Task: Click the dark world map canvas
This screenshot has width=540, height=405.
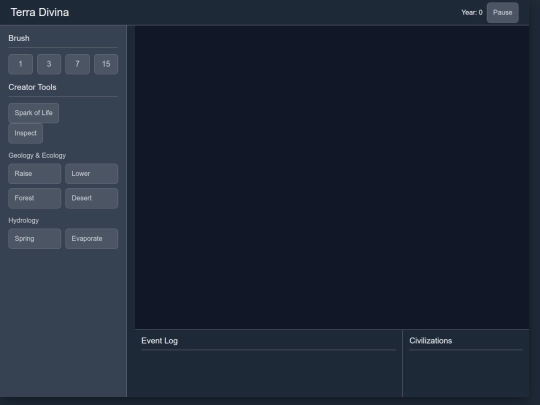Action: pos(332,177)
